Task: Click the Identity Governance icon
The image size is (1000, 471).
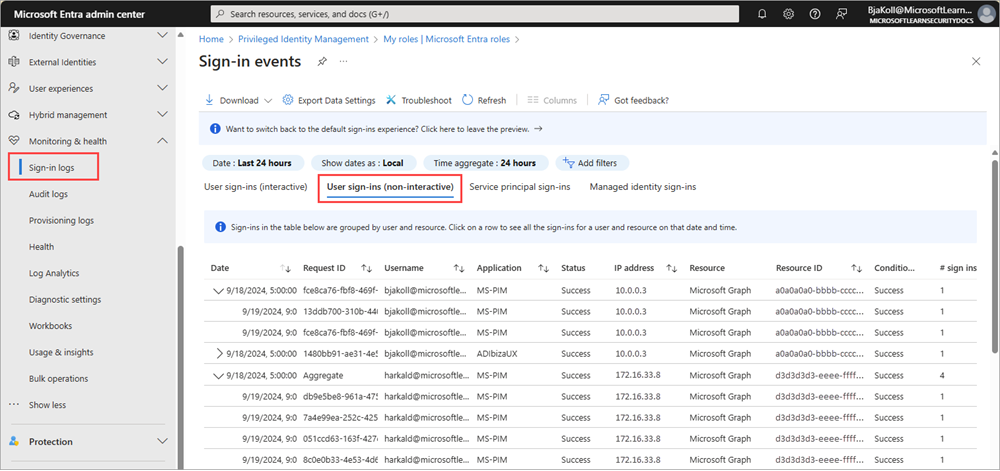Action: [x=14, y=36]
